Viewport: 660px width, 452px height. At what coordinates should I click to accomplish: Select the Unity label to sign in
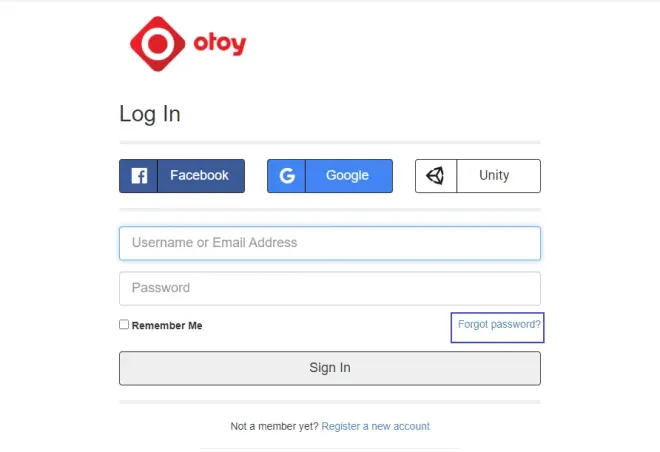pyautogui.click(x=494, y=175)
